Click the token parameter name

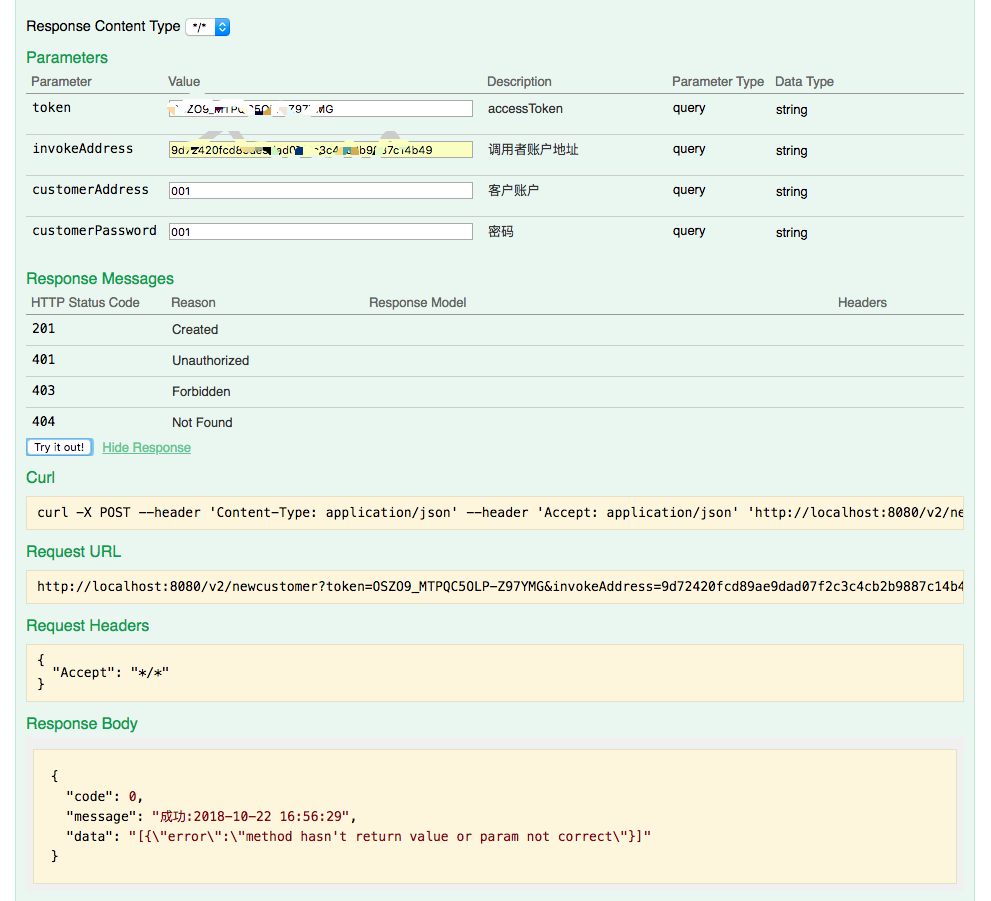pos(52,107)
